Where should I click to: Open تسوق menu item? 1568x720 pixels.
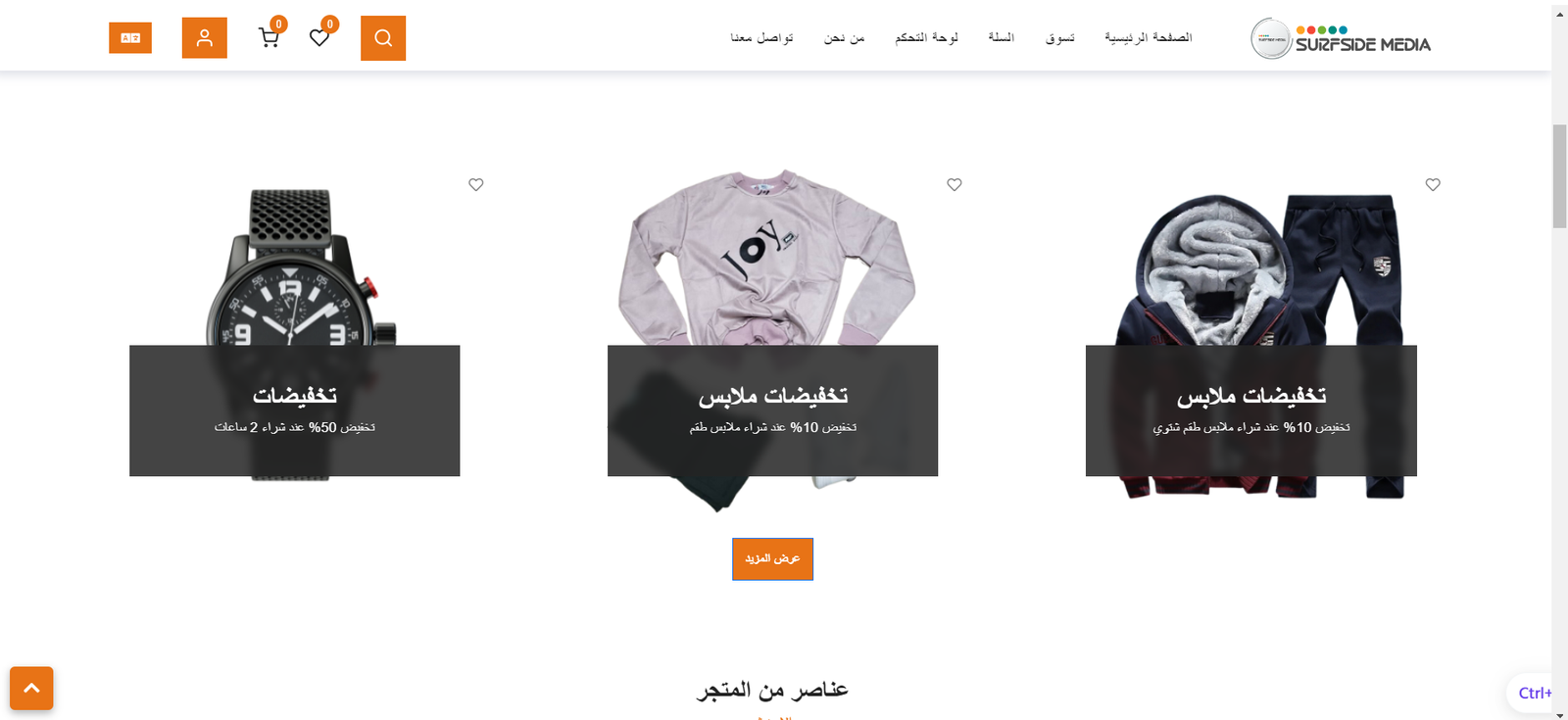click(1059, 37)
